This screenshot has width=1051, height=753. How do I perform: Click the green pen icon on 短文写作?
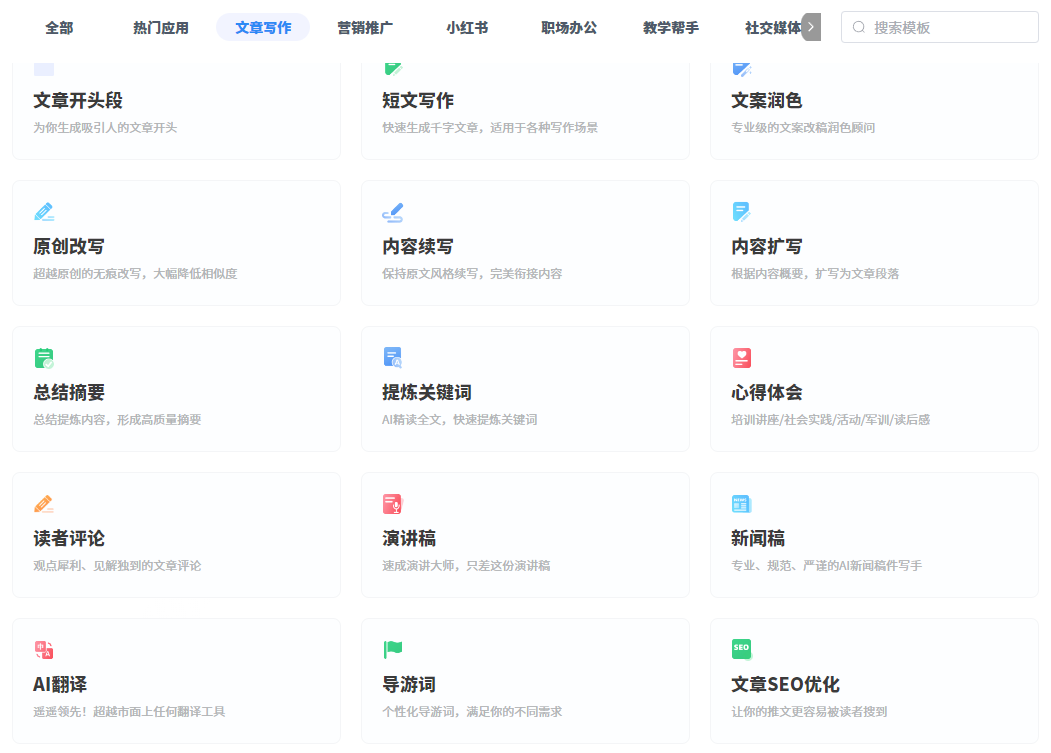tap(393, 68)
